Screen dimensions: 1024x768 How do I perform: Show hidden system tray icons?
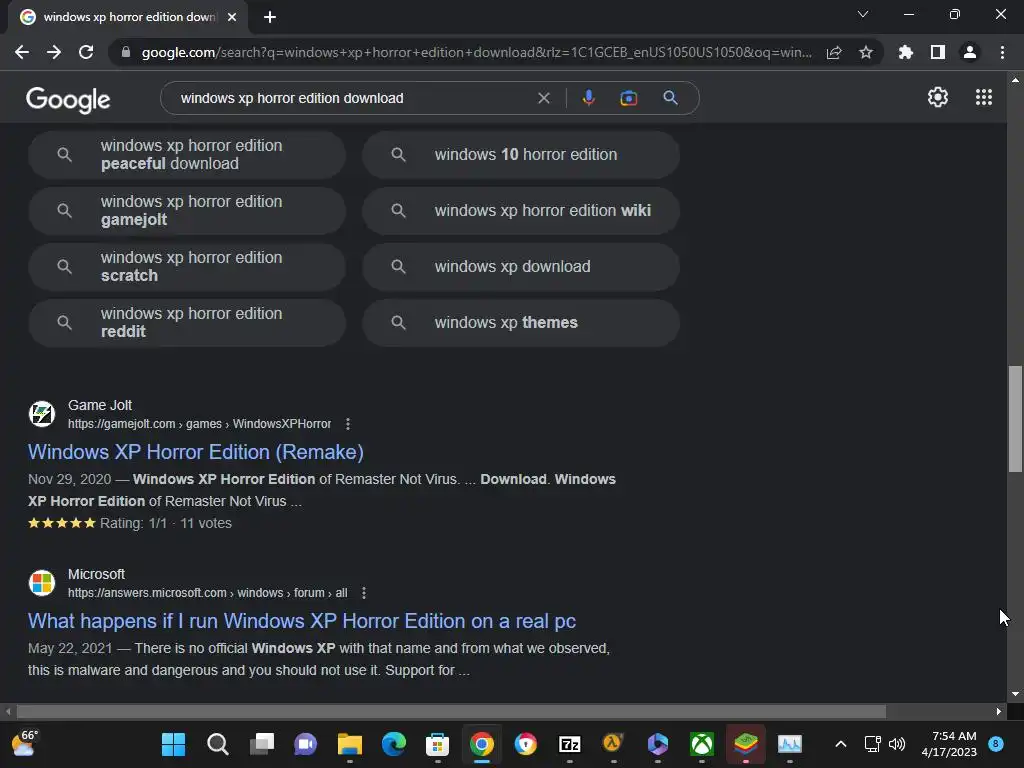[x=840, y=744]
